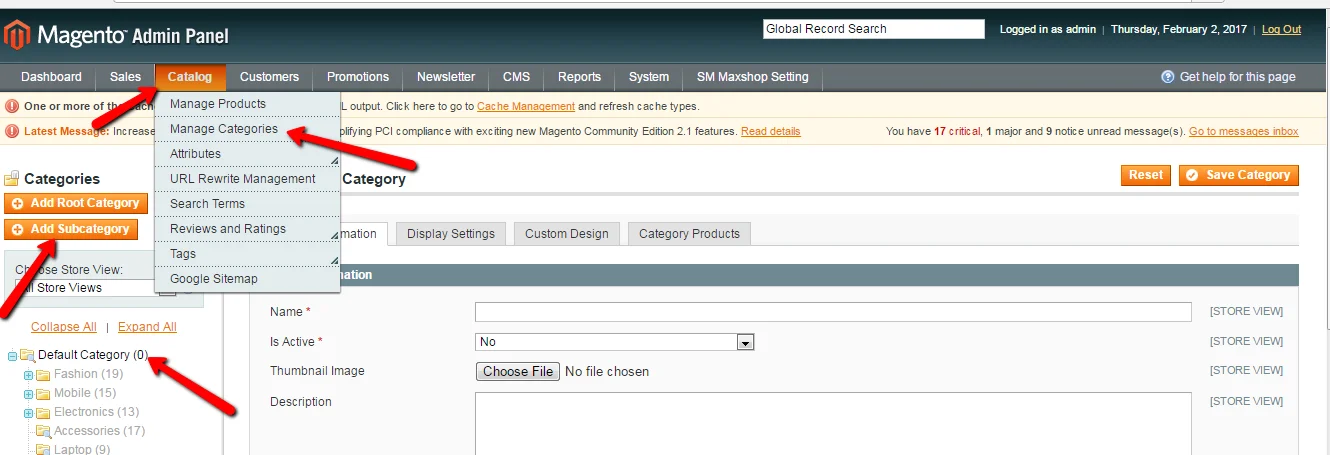Open the Customers menu
The height and width of the screenshot is (455, 1330).
coord(269,77)
